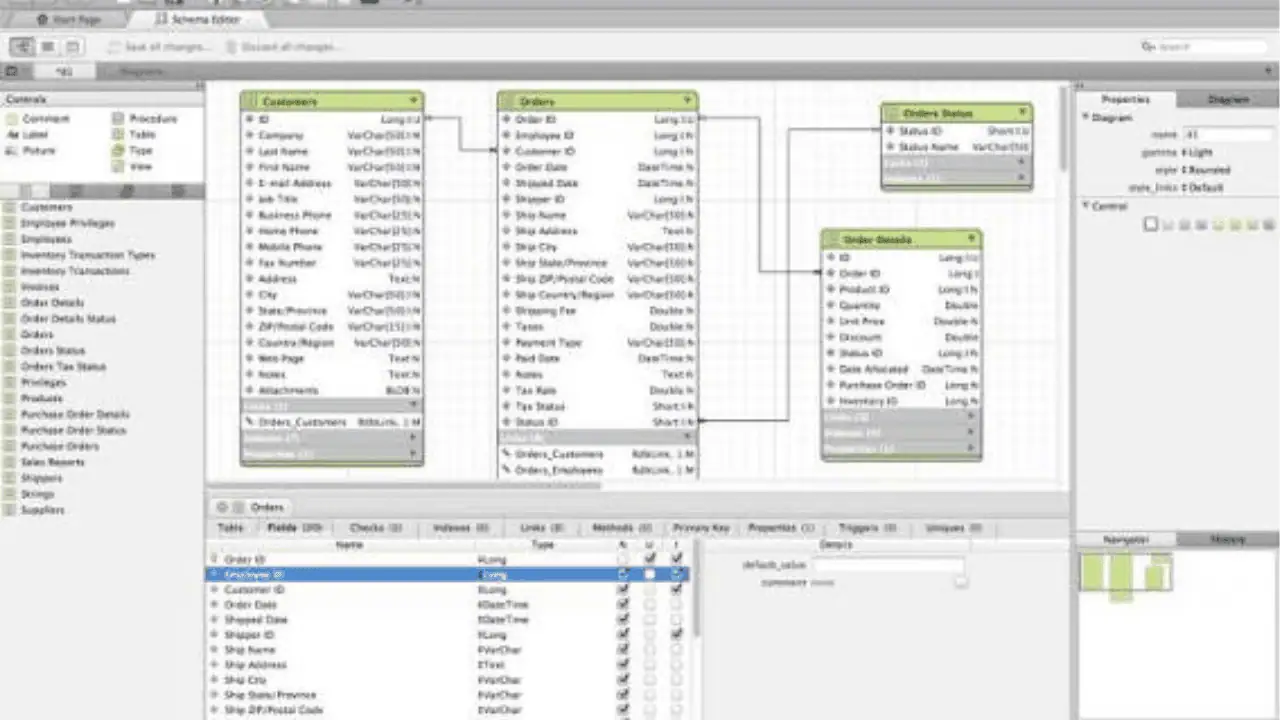Collapse the Orders Status table header arrow

(x=1022, y=113)
